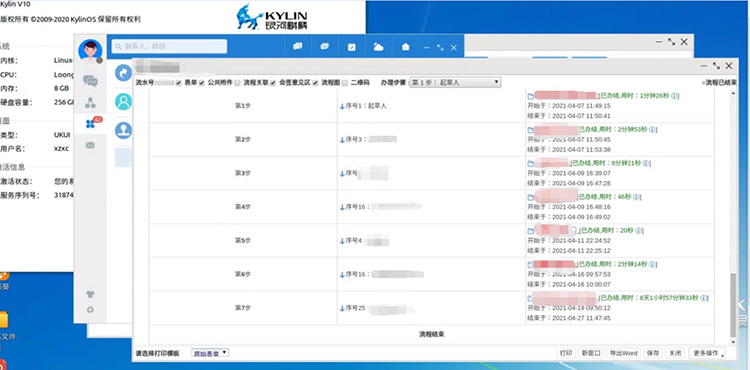750x370 pixels.
Task: Expand the 更多操作 menu
Action: [708, 353]
